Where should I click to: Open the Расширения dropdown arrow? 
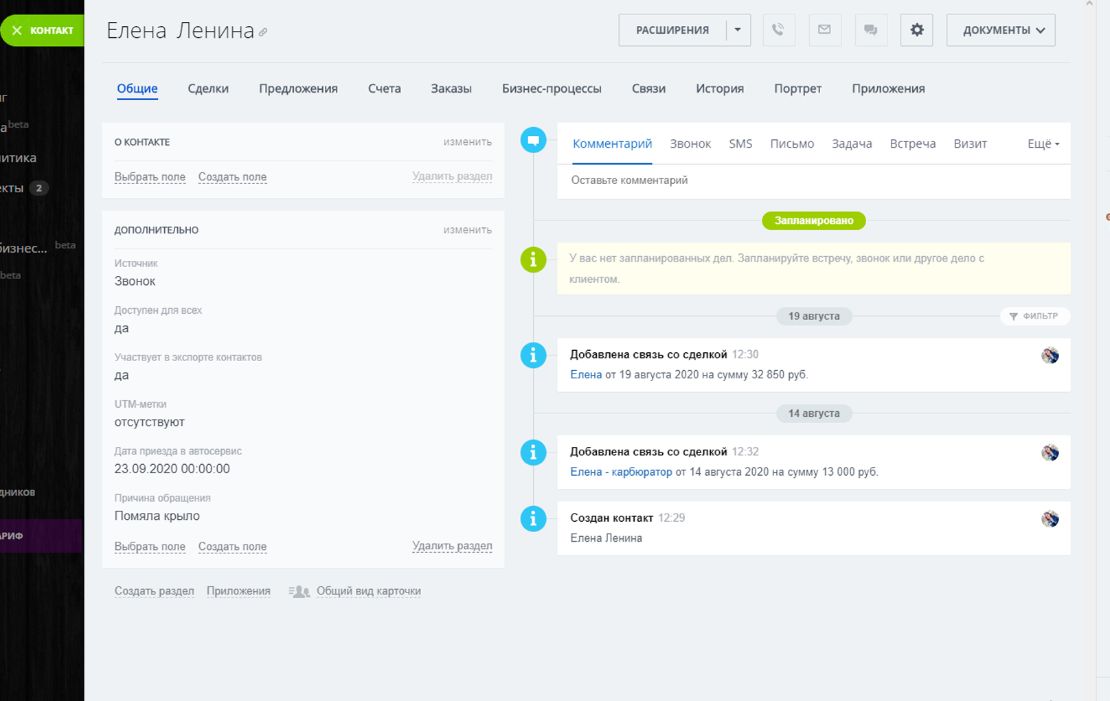737,30
